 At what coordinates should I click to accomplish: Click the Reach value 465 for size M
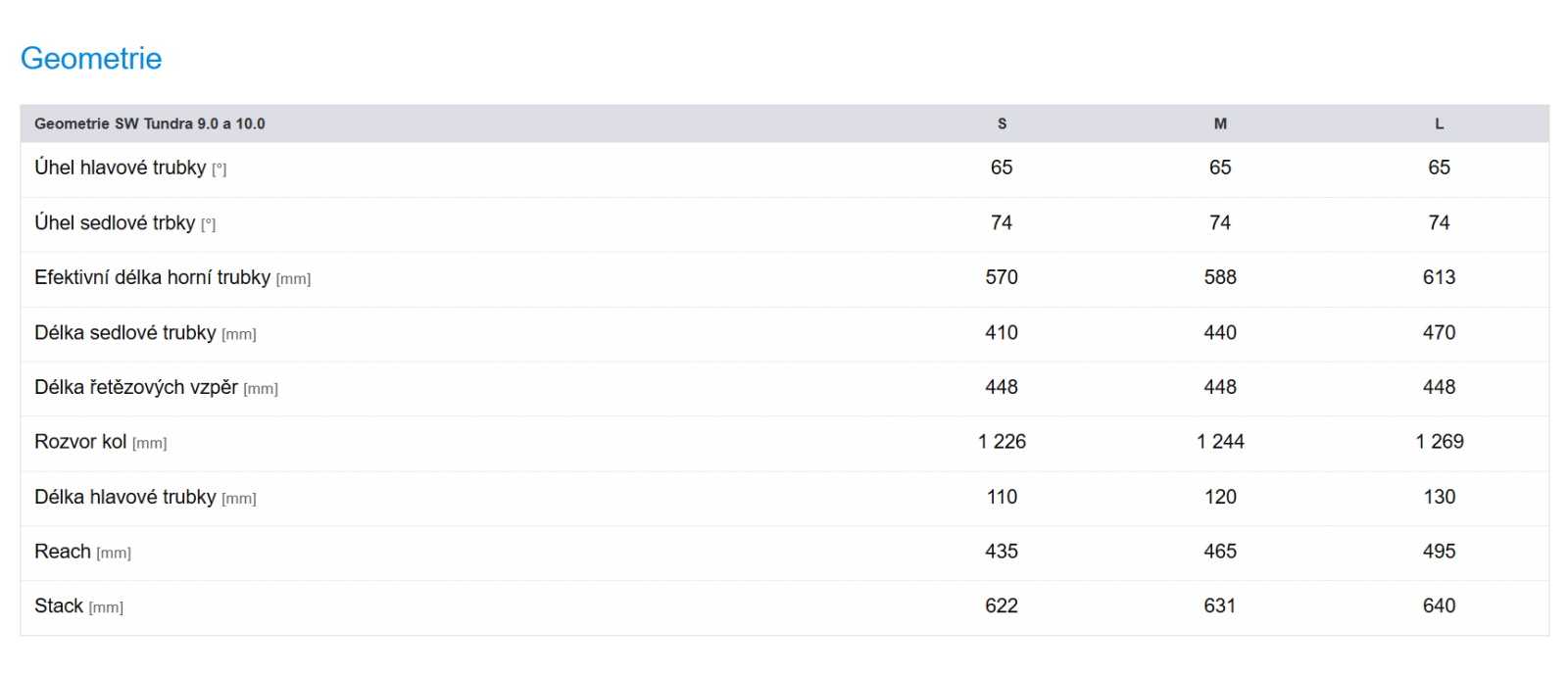[1220, 552]
